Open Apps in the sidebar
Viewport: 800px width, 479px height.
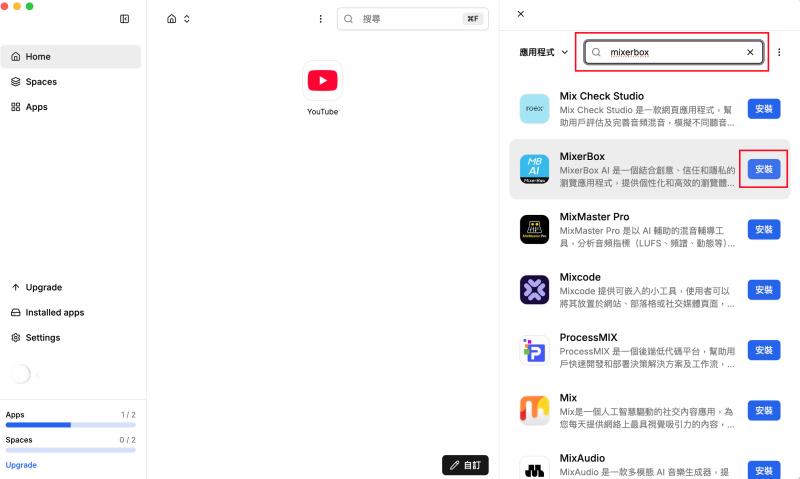[70, 107]
